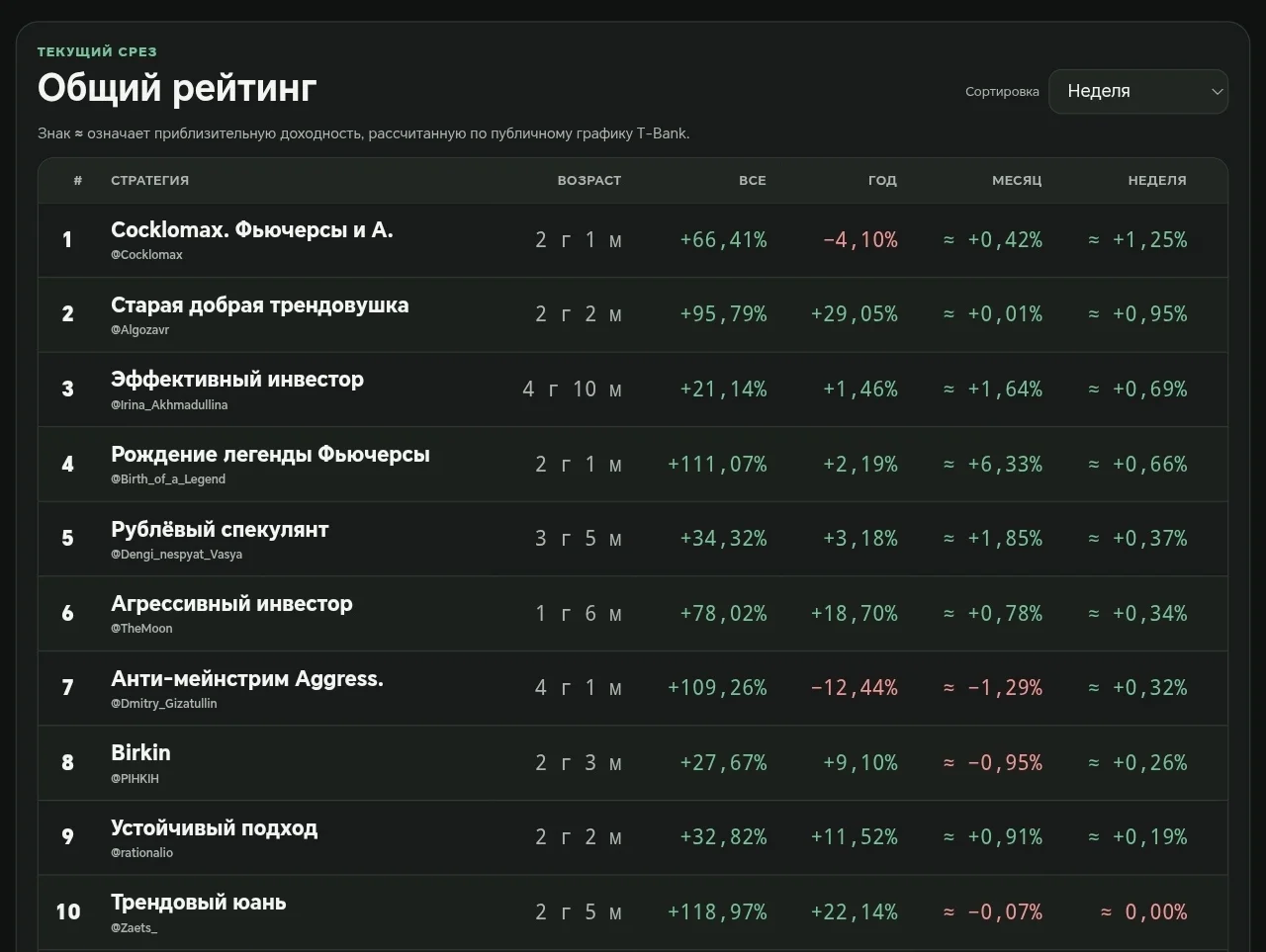This screenshot has height=952, width=1266.
Task: Open strategy Трендовый юань
Action: tap(199, 902)
